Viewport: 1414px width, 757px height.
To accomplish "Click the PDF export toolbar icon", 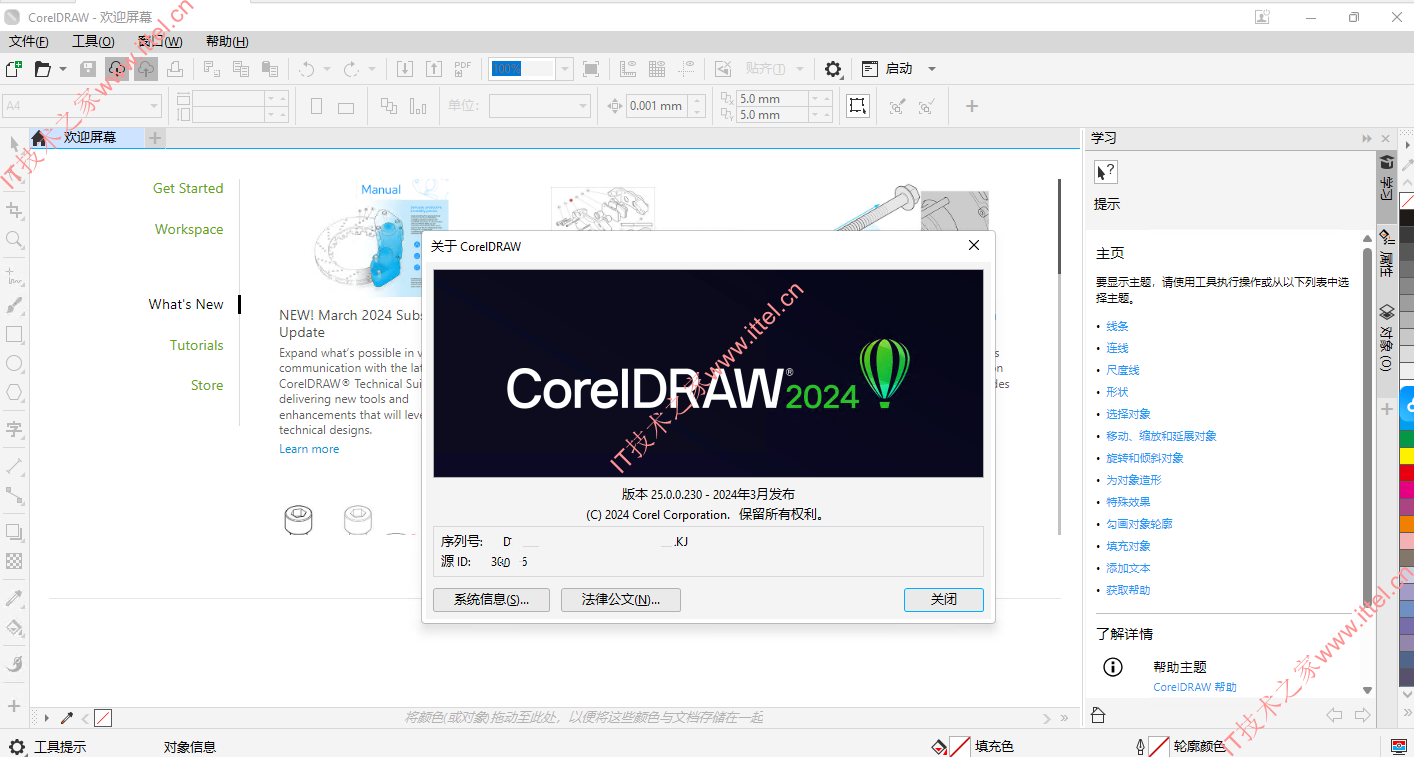I will pos(461,68).
